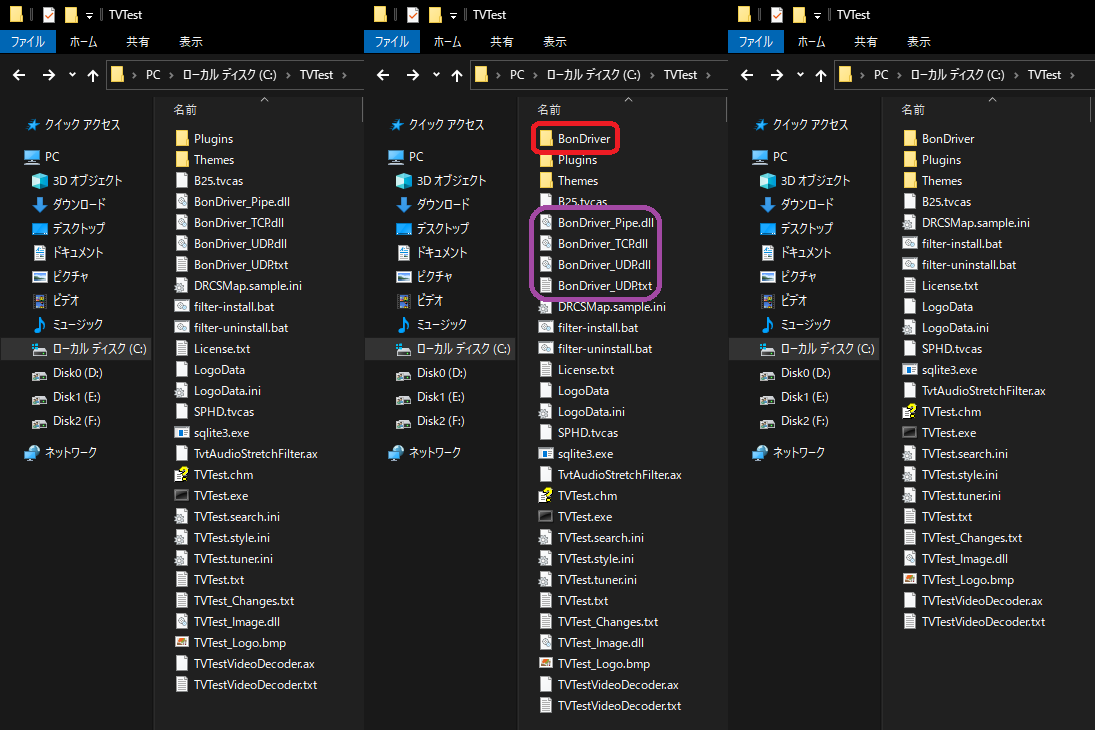This screenshot has width=1095, height=730.
Task: Open quick access toolbar dropdown in right window title
Action: click(817, 15)
